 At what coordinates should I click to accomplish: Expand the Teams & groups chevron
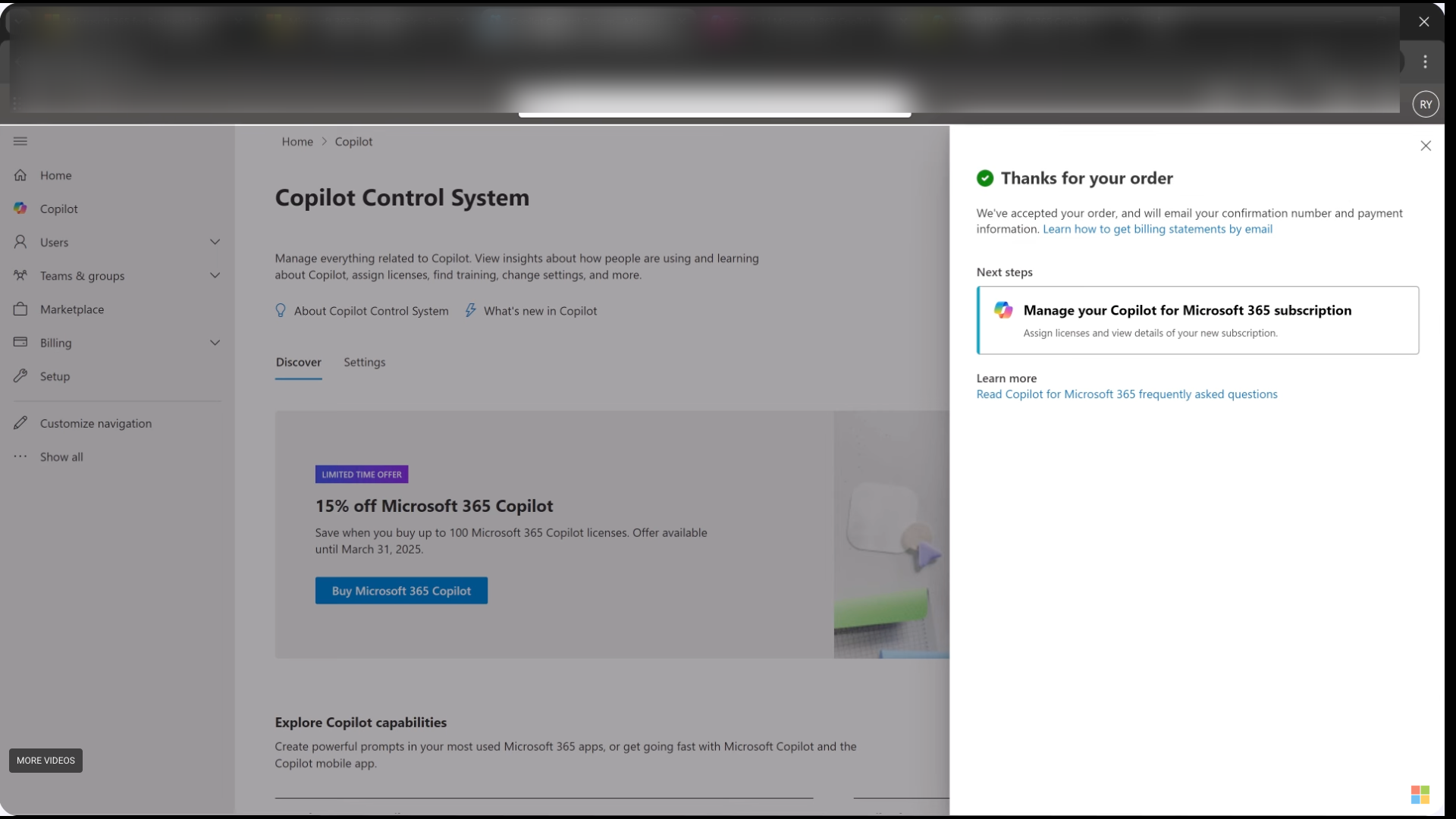pos(215,275)
